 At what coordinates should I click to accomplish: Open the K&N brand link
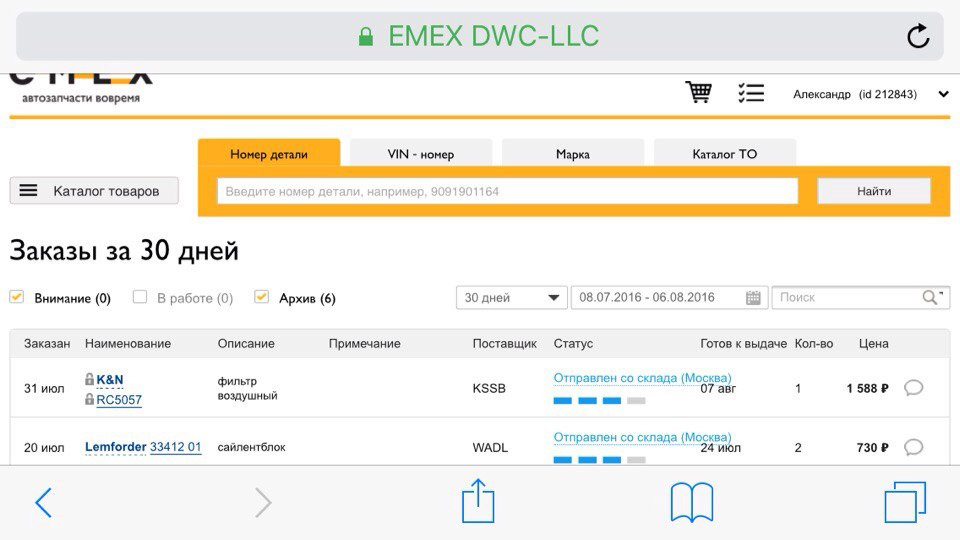pos(110,380)
